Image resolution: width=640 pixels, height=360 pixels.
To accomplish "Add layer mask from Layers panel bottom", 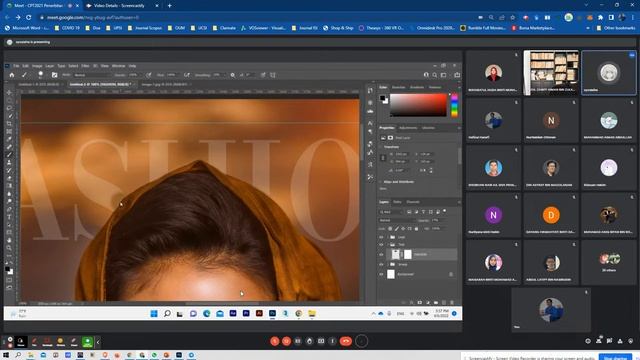I will click(x=420, y=302).
